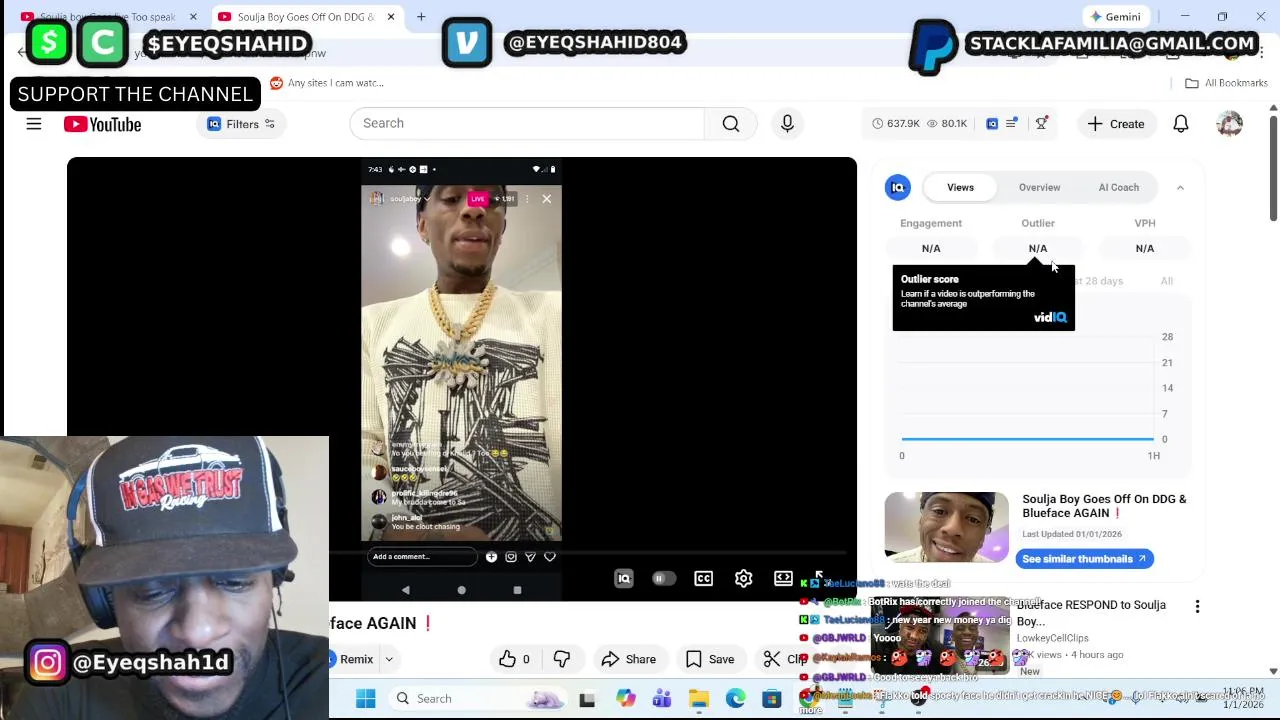The width and height of the screenshot is (1280, 720).
Task: Click the VPH N/A value
Action: [1145, 248]
